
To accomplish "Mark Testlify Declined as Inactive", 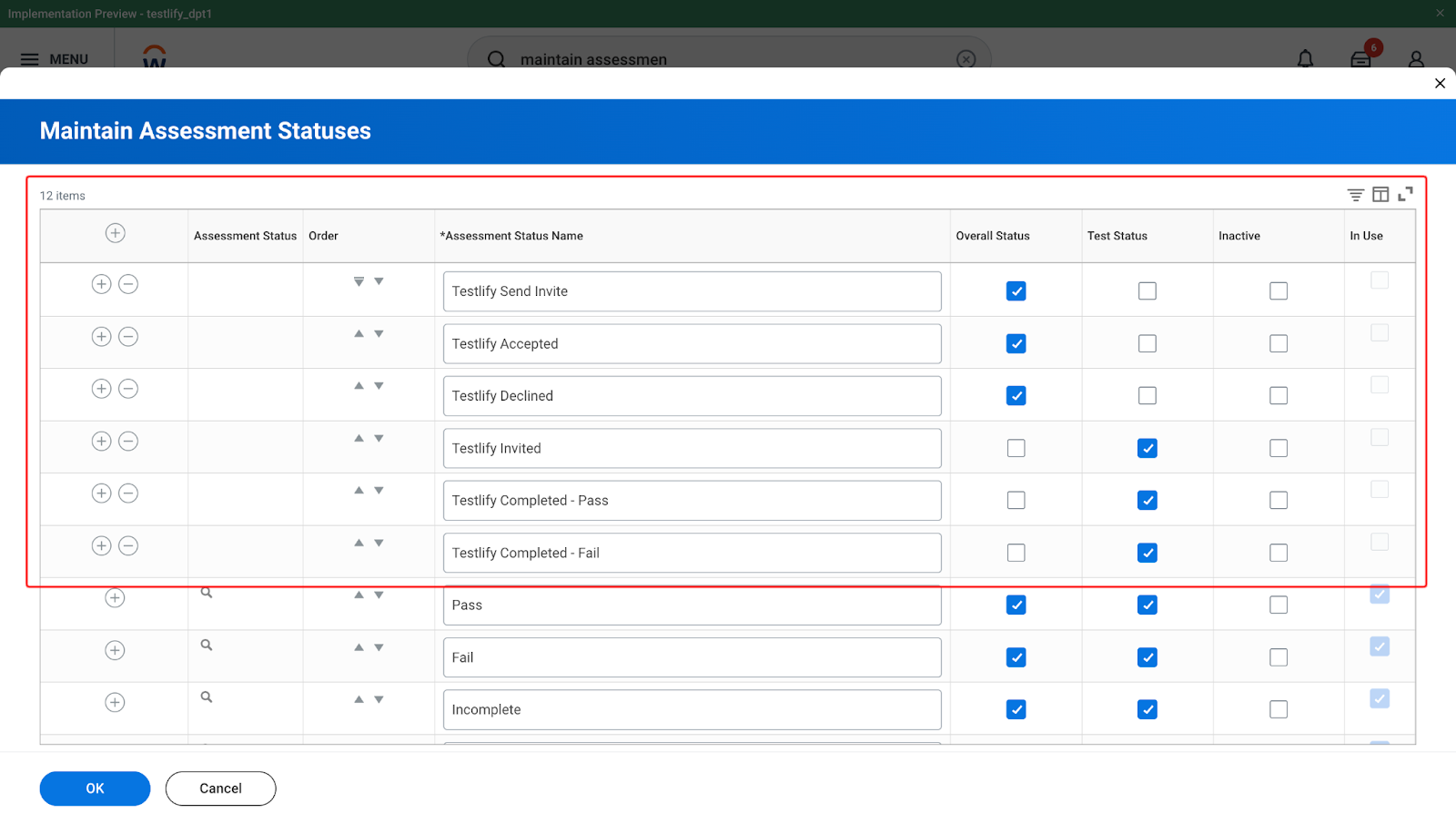I will tap(1279, 396).
